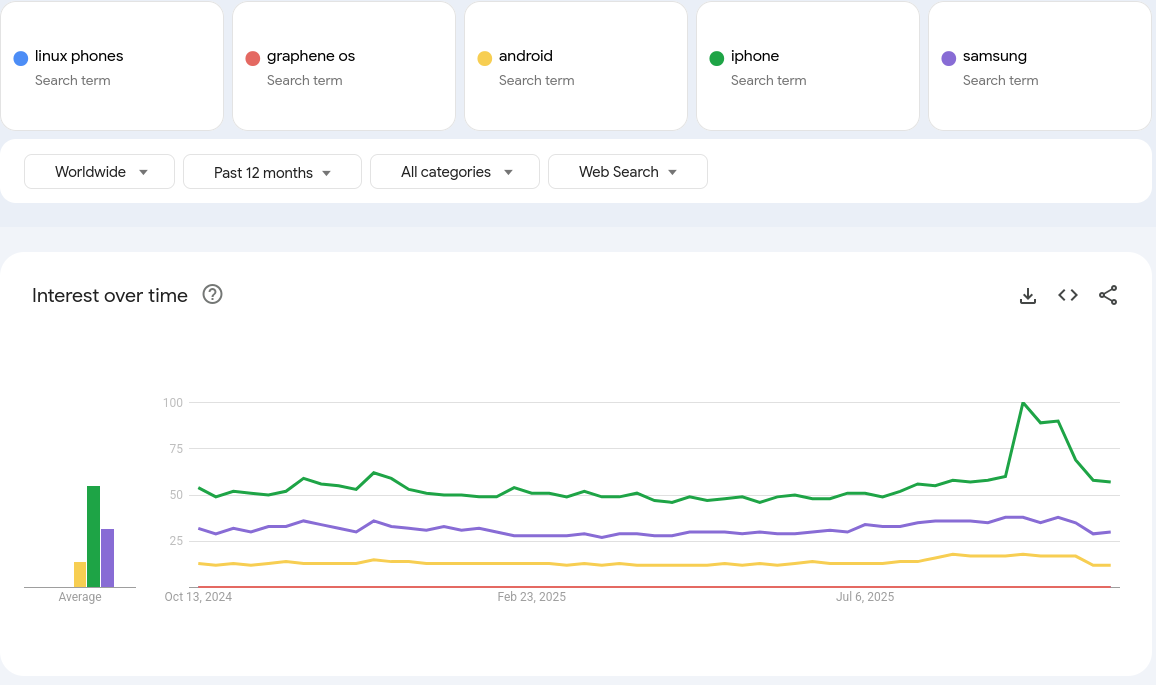The image size is (1156, 685).
Task: Click the purple dot beside samsung
Action: (x=949, y=58)
